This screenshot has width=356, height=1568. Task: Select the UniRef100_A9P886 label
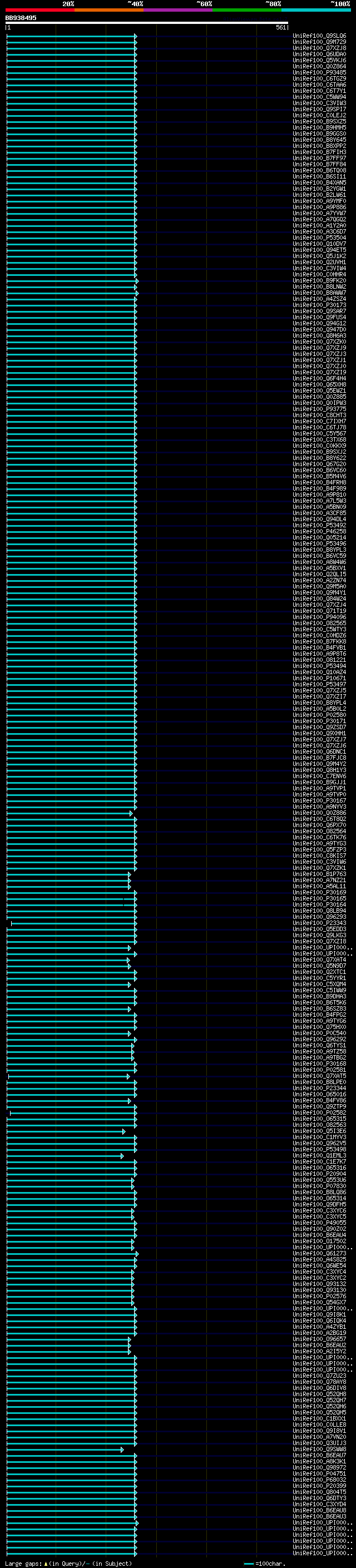click(x=319, y=207)
